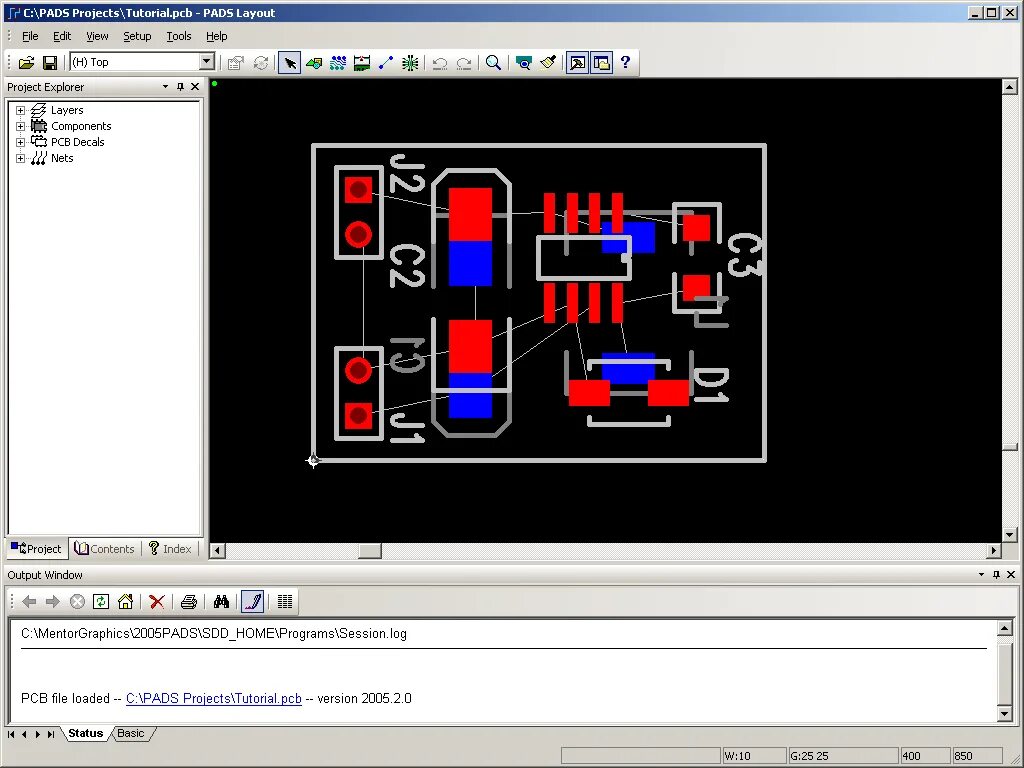Screen dimensions: 1024x768
Task: Open the ECO toolbar line icon
Action: (x=386, y=63)
